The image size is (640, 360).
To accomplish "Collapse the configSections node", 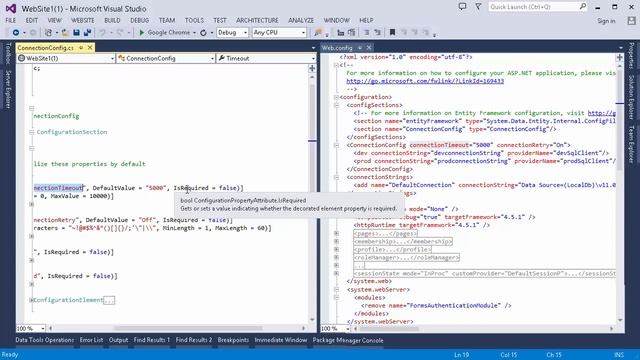I will pyautogui.click(x=336, y=105).
